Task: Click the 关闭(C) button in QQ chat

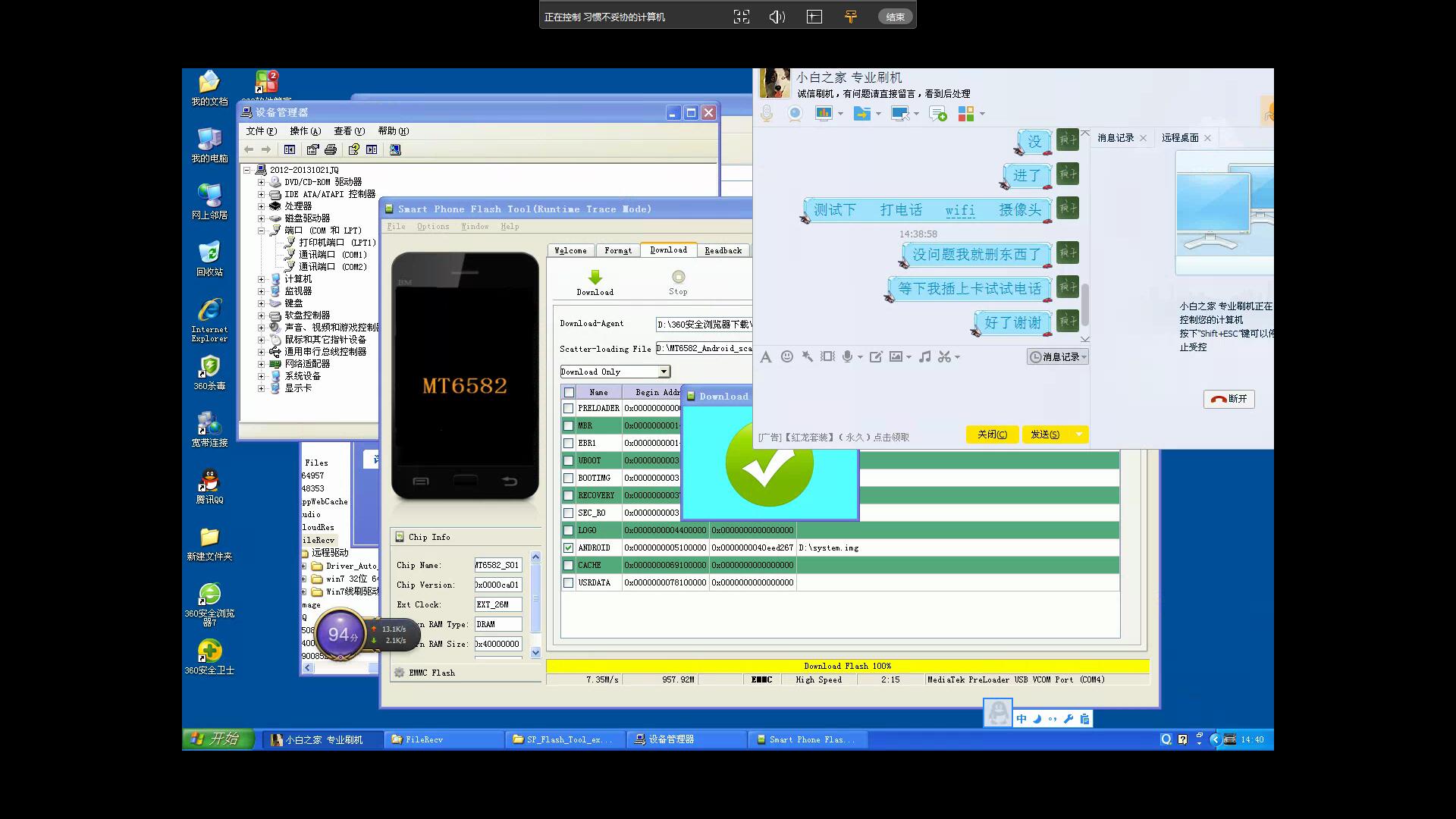Action: pos(992,435)
